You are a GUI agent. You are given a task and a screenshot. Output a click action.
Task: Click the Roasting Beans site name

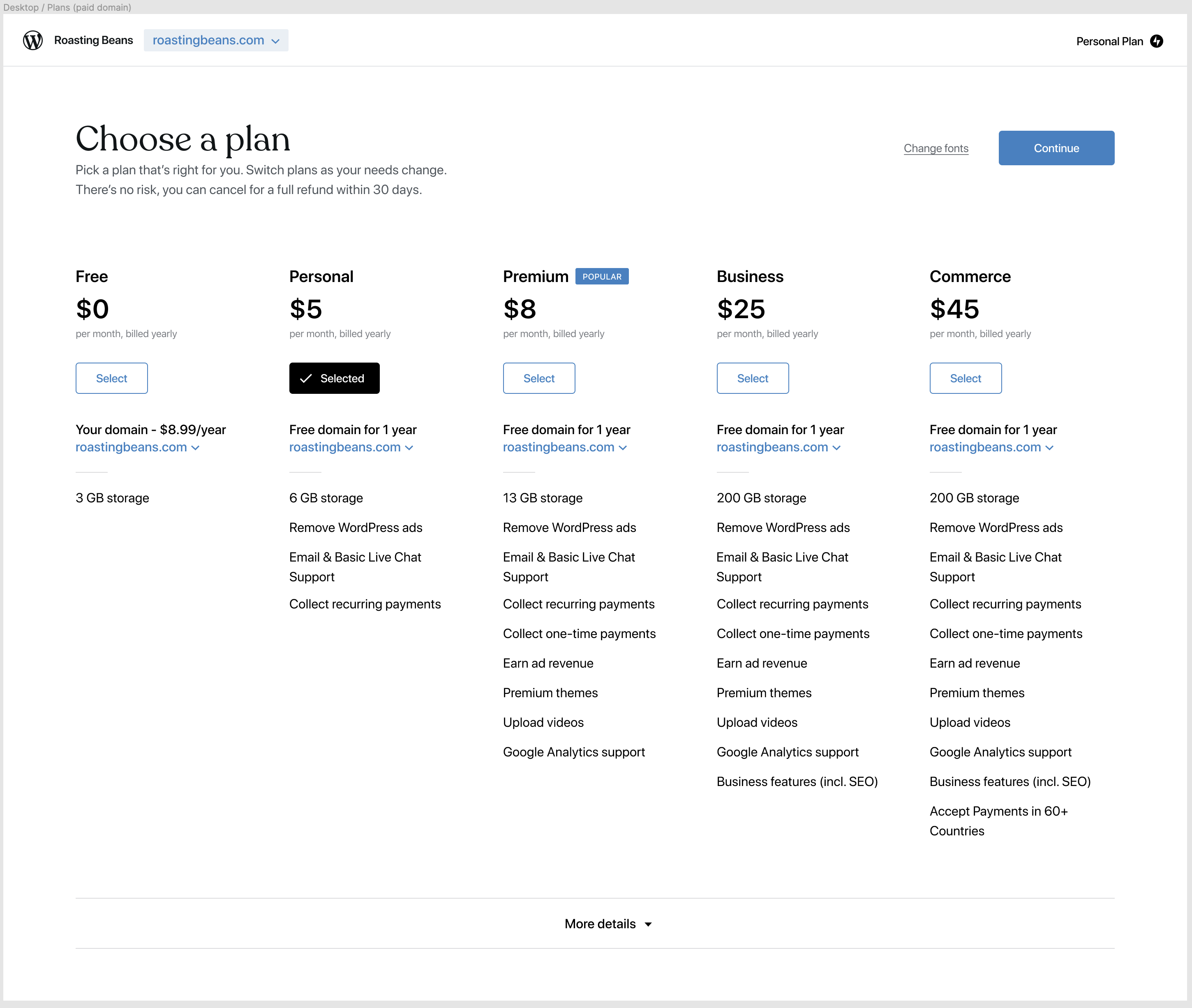tap(93, 41)
